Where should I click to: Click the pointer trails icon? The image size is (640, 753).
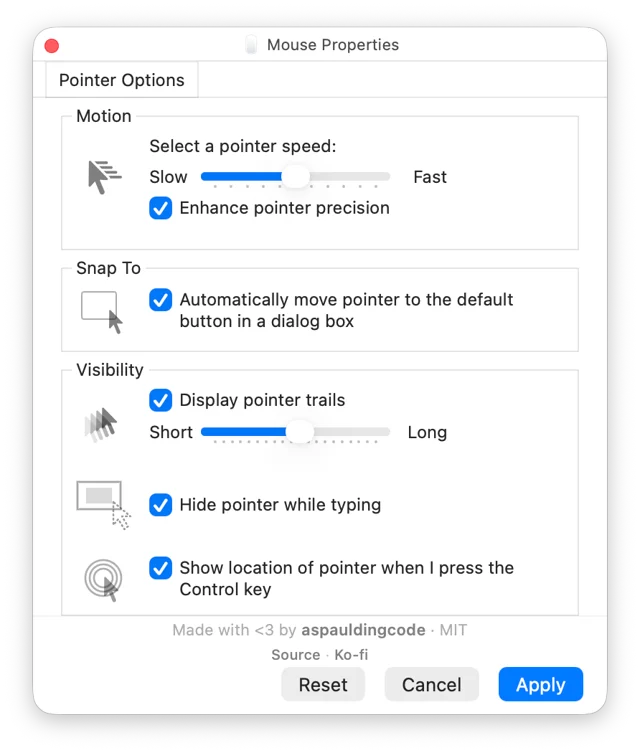101,425
